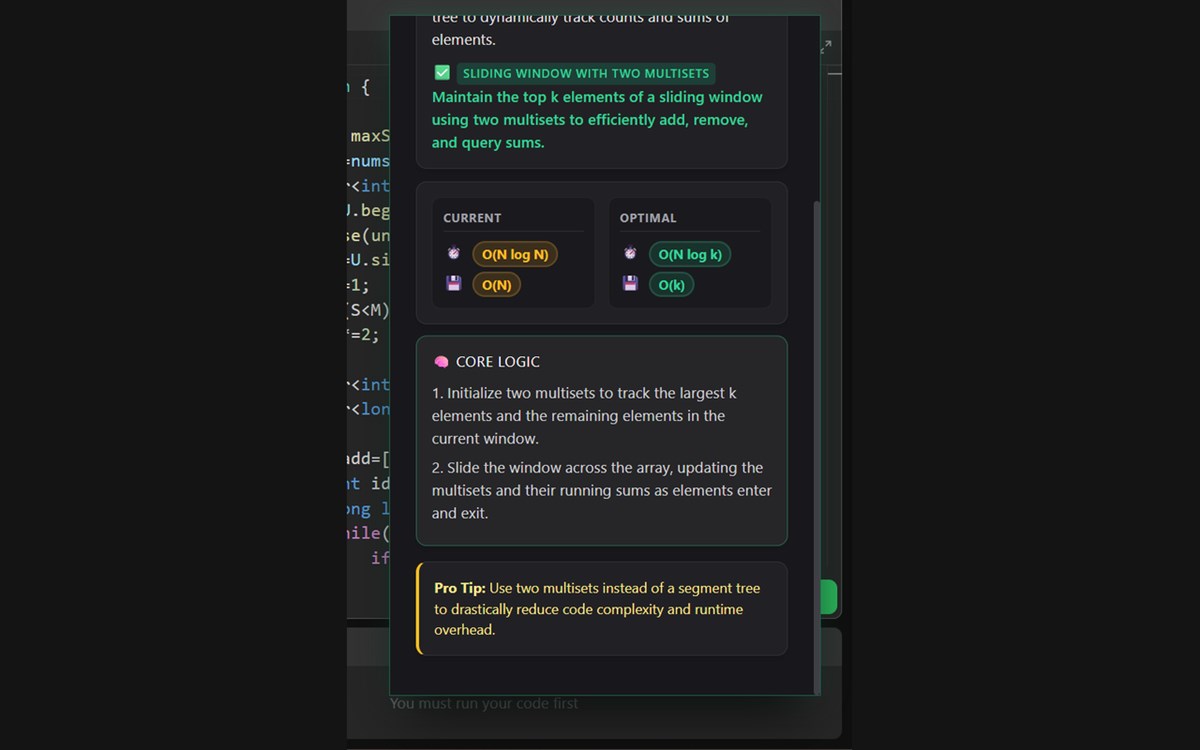Click the overlay panel's vertical scrollbar
This screenshot has height=750, width=1200.
817,447
